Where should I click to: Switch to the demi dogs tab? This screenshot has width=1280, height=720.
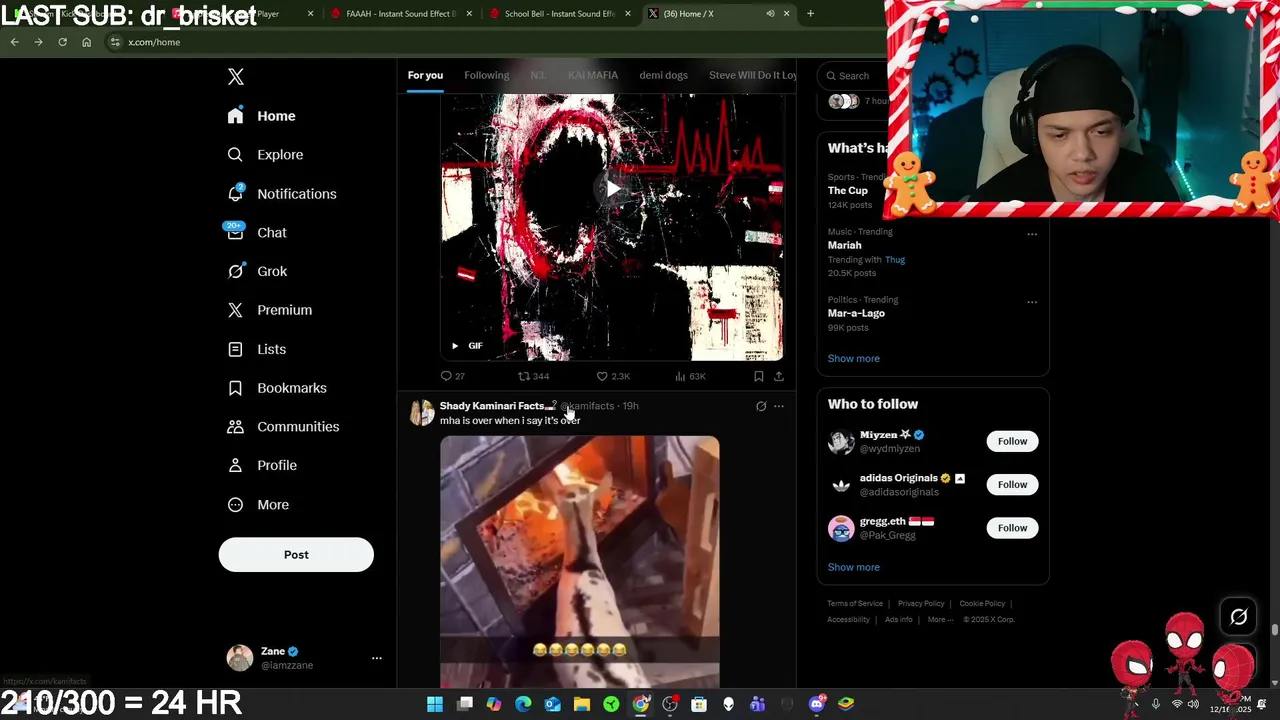tap(664, 75)
